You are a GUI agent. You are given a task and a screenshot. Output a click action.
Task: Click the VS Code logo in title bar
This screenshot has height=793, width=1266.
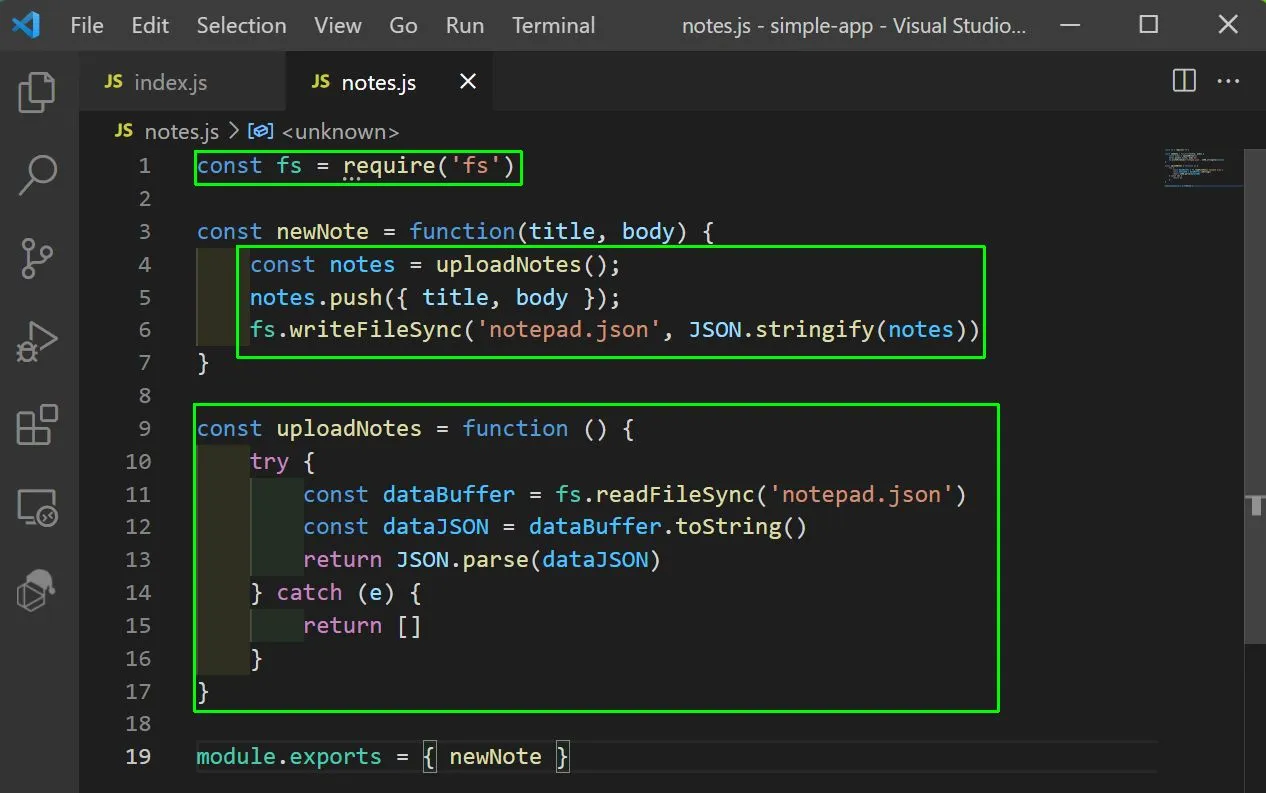26,25
